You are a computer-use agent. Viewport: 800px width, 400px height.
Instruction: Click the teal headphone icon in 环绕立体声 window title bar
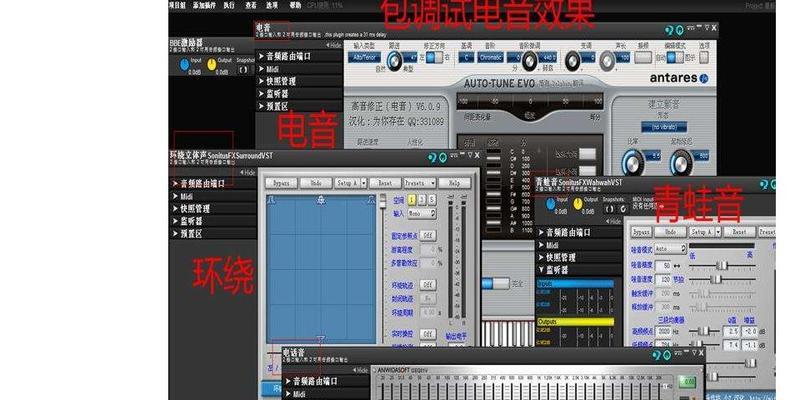433,157
